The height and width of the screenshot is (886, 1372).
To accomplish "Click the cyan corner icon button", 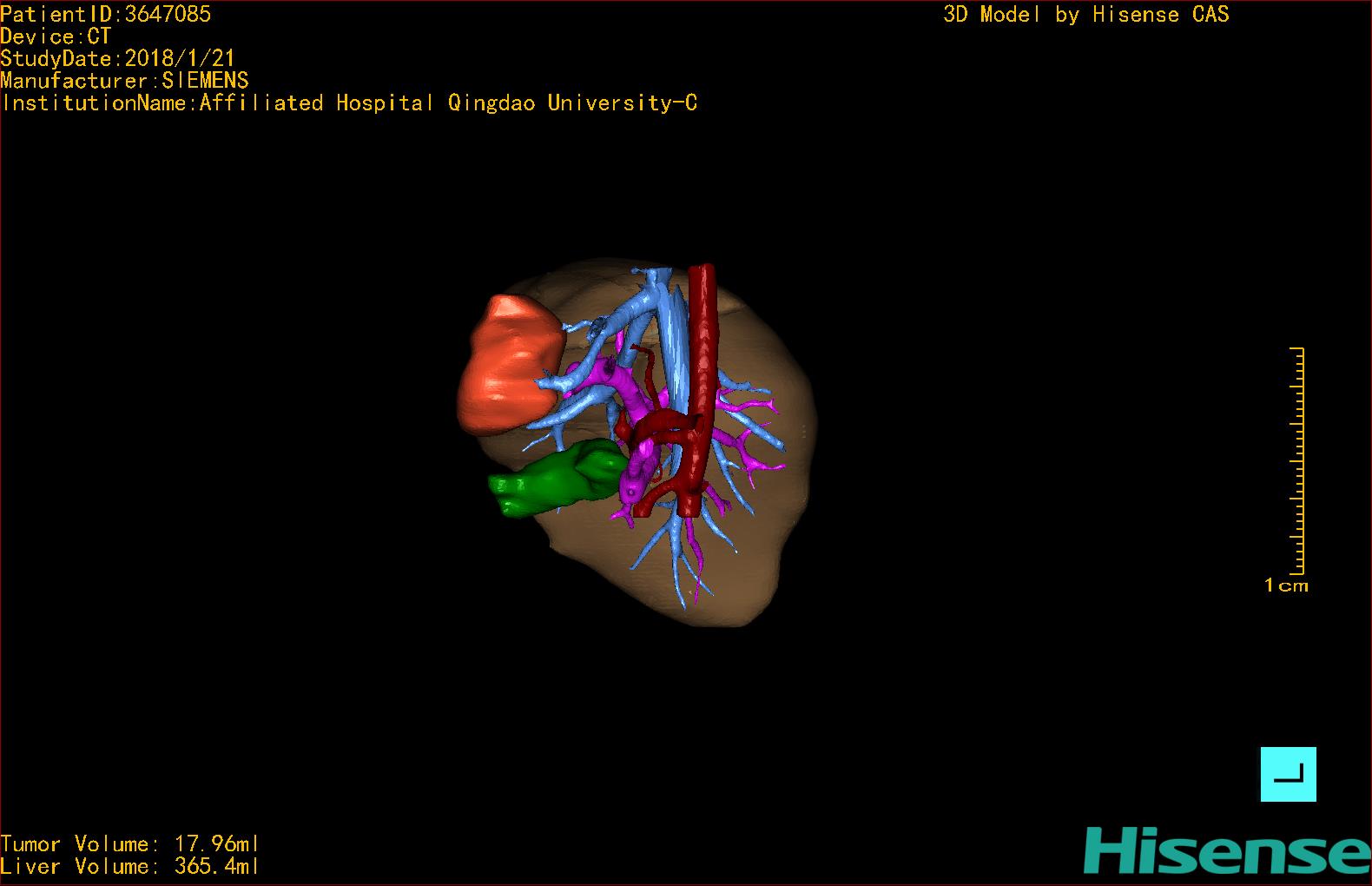I will 1288,774.
